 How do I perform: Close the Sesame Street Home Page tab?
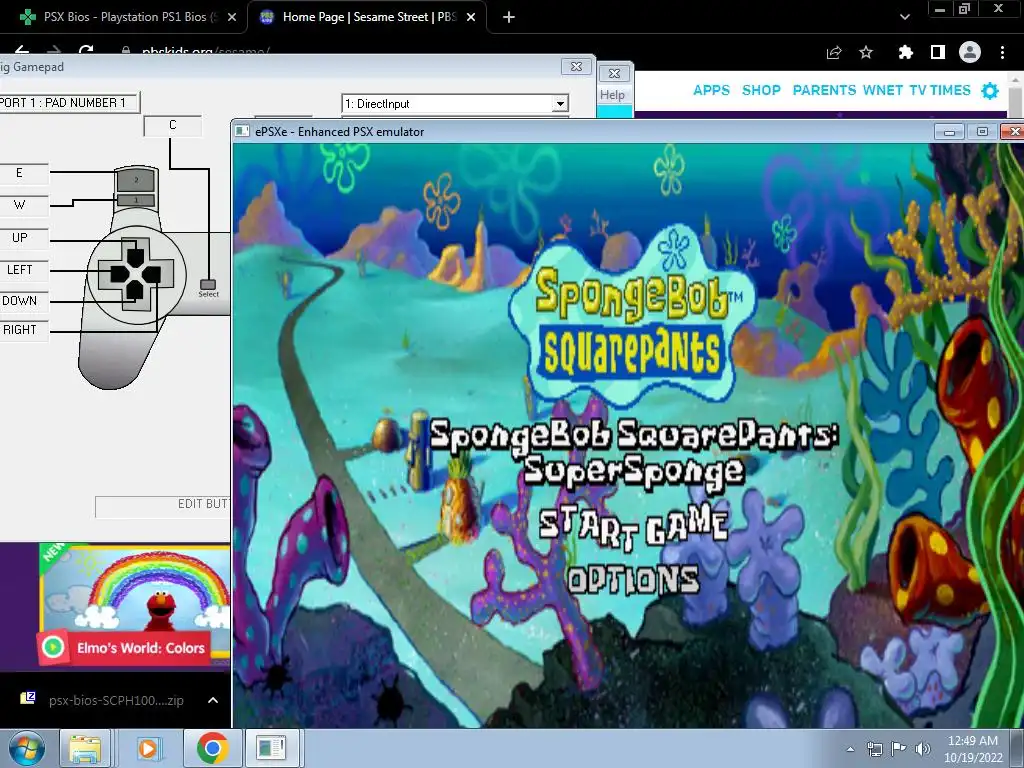coord(471,17)
